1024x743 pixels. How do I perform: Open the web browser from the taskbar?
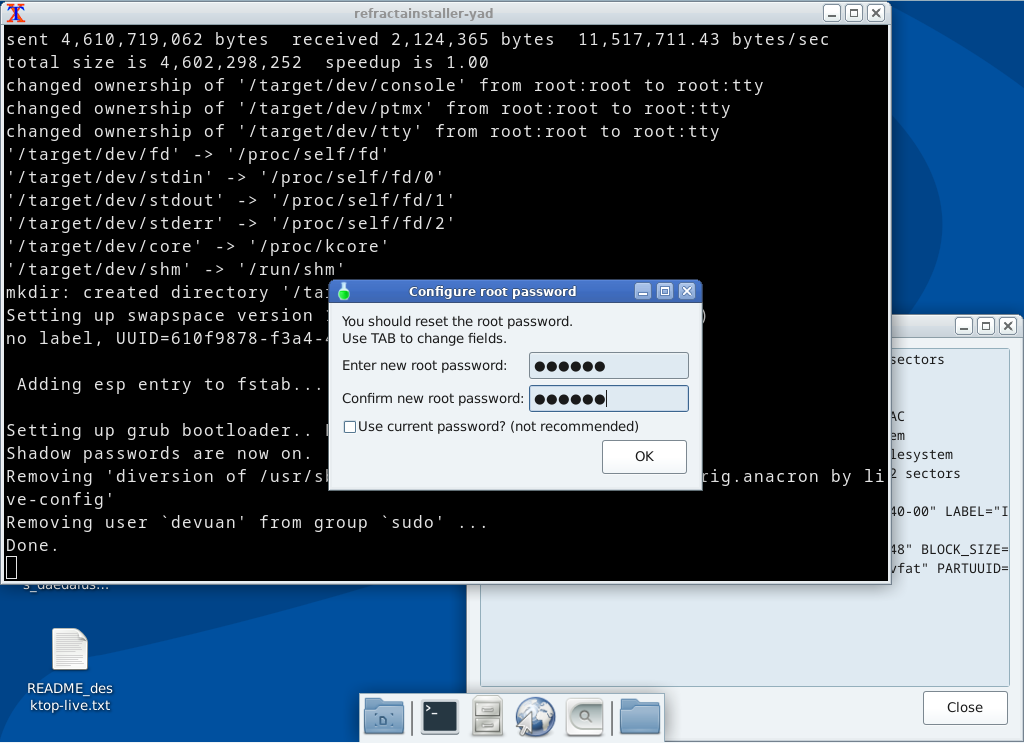coord(534,716)
